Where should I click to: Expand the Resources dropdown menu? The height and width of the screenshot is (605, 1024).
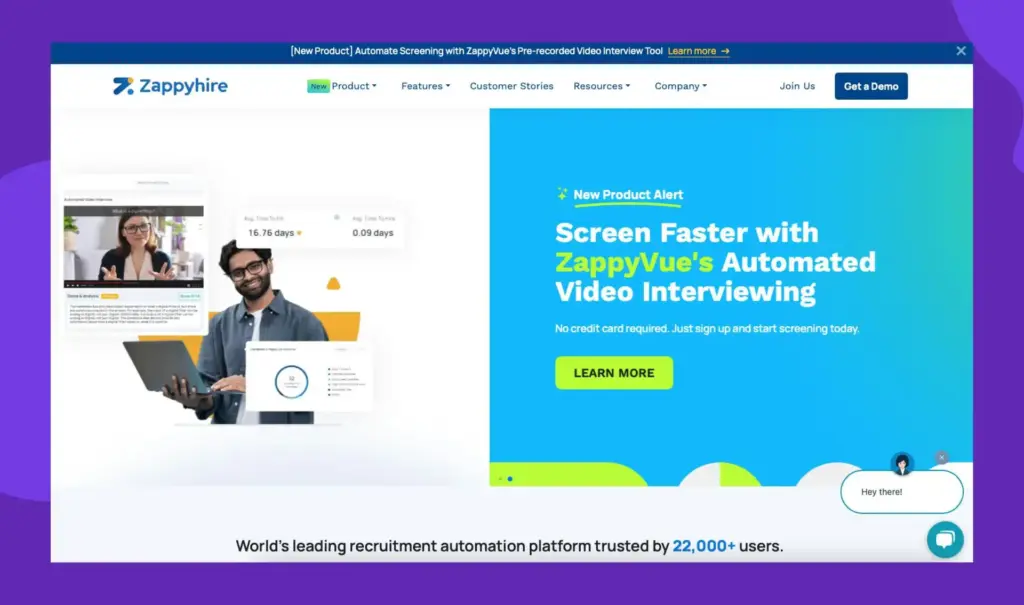pos(601,86)
